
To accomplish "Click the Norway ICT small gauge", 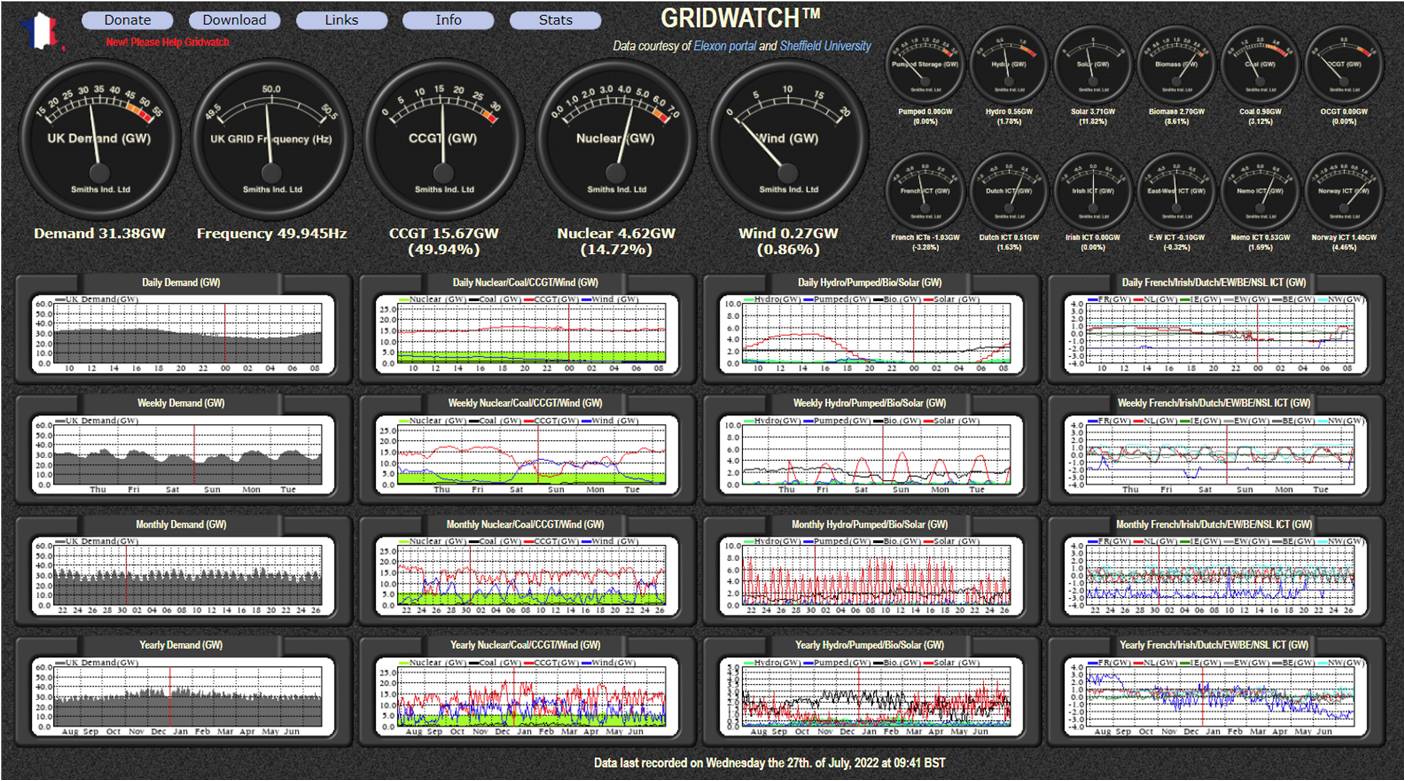I will point(1345,191).
